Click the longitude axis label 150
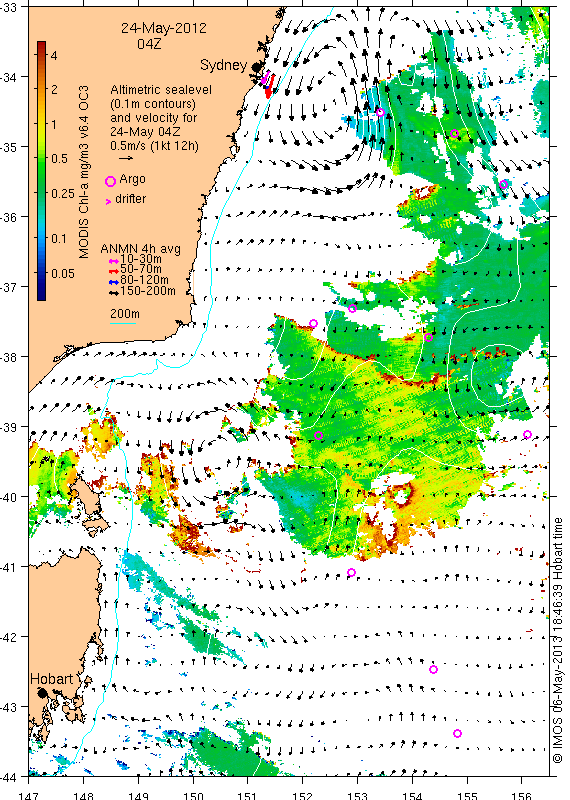The height and width of the screenshot is (800, 570). point(193,795)
